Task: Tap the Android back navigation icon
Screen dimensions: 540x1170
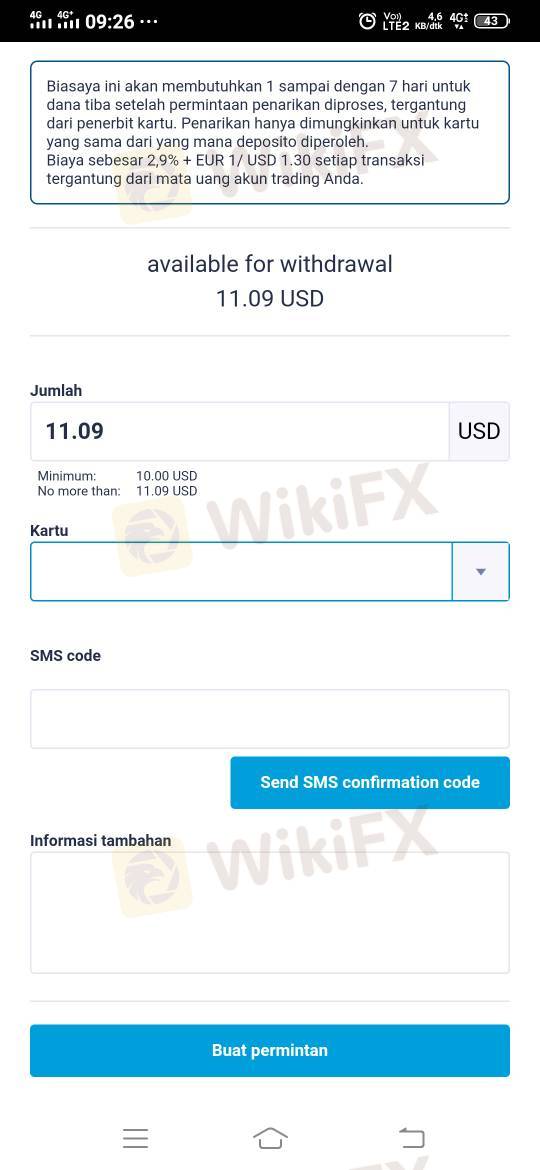Action: (412, 1138)
